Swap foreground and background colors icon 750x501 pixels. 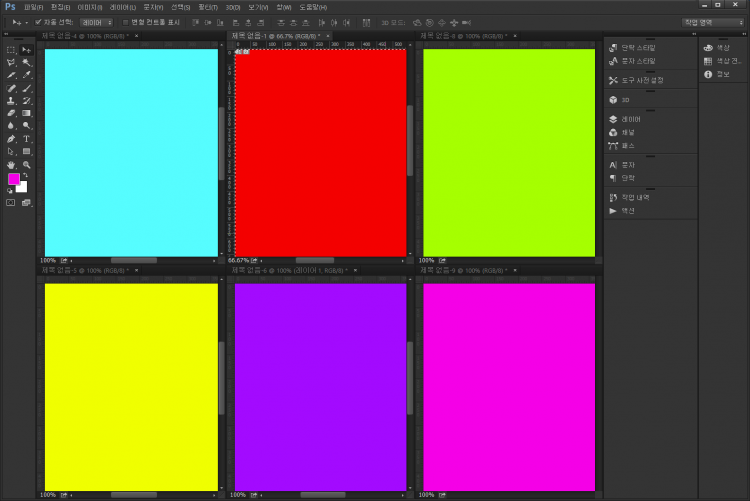tap(25, 175)
